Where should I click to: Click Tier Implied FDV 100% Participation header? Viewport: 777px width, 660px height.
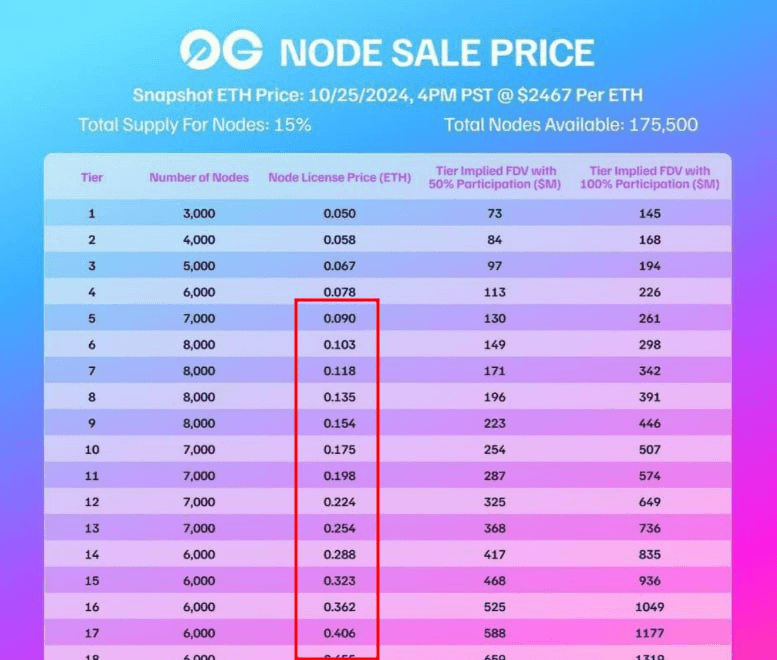650,177
